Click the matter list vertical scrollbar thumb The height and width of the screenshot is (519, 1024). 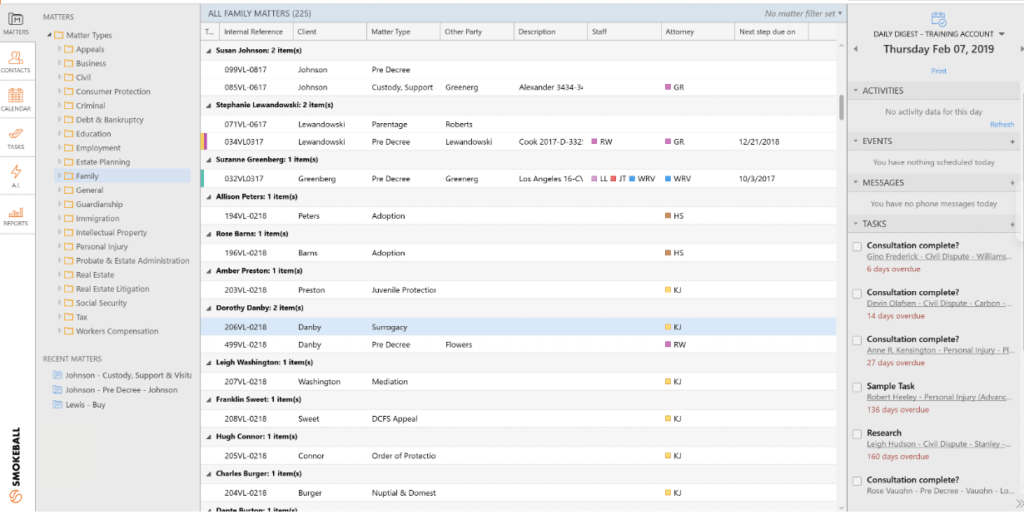(841, 108)
